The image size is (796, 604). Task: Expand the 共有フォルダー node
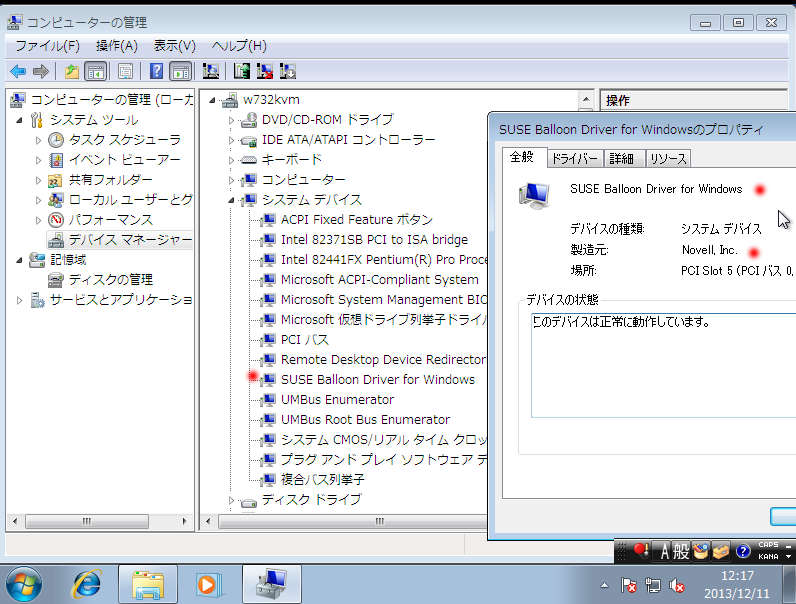click(x=39, y=180)
